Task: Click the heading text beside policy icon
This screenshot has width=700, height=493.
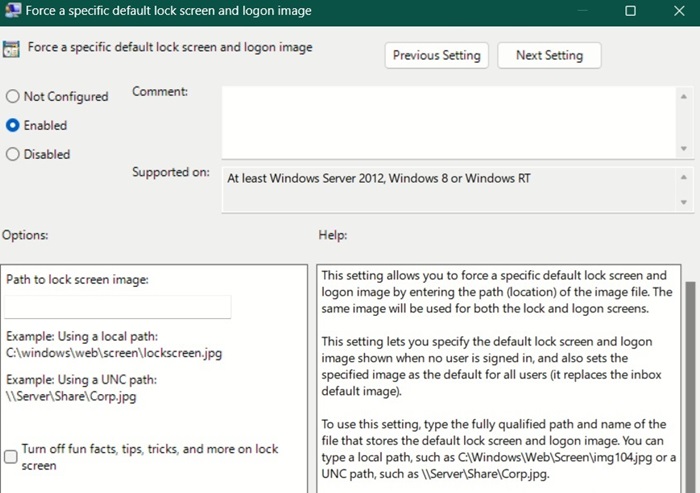Action: pos(170,47)
